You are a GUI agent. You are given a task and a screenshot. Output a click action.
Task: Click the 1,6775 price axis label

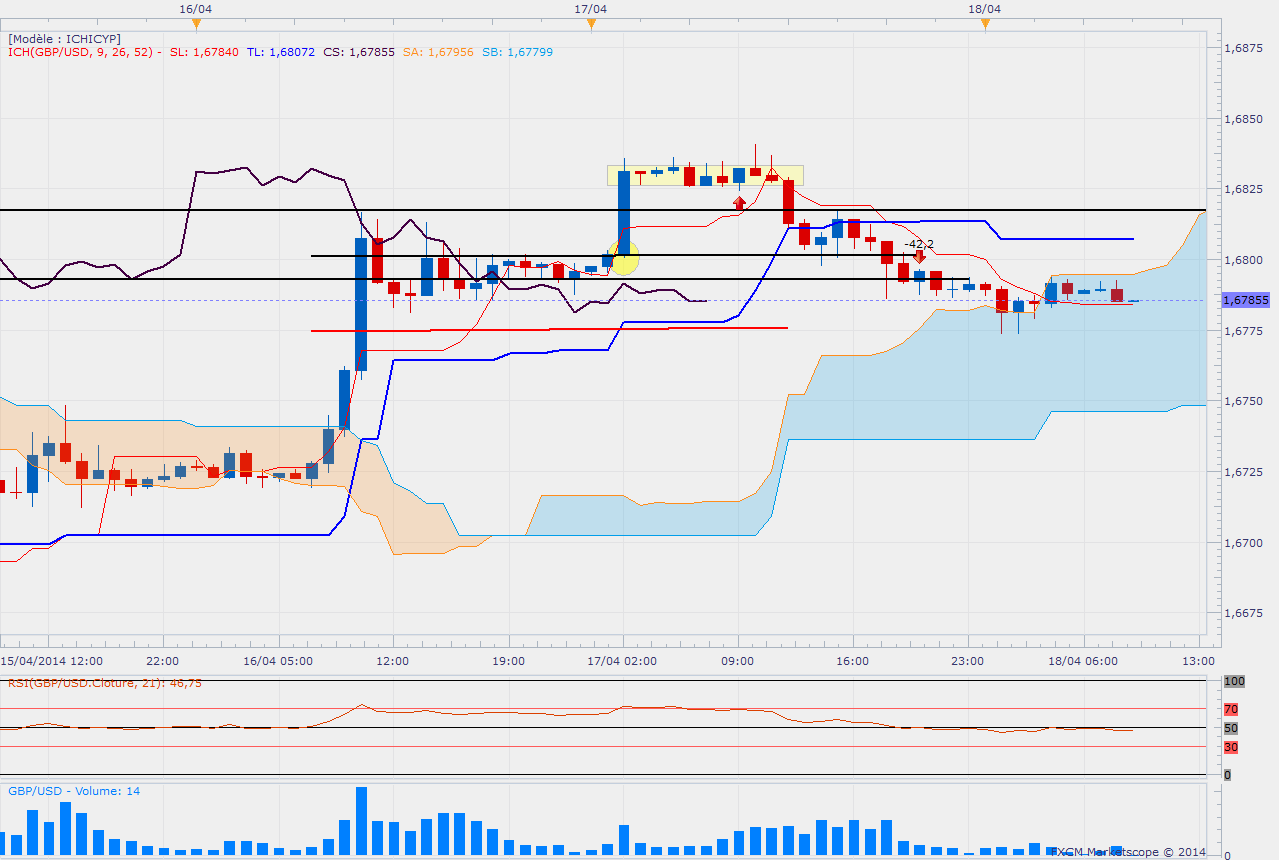(1243, 330)
